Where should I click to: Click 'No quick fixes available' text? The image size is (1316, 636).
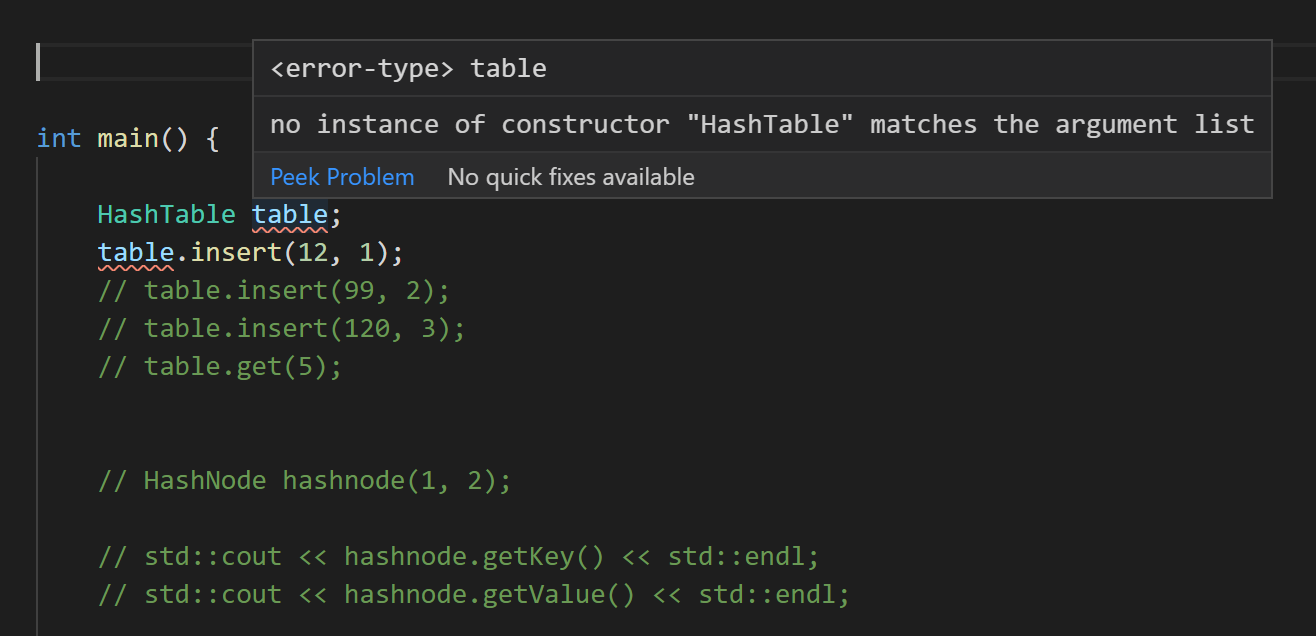point(571,176)
